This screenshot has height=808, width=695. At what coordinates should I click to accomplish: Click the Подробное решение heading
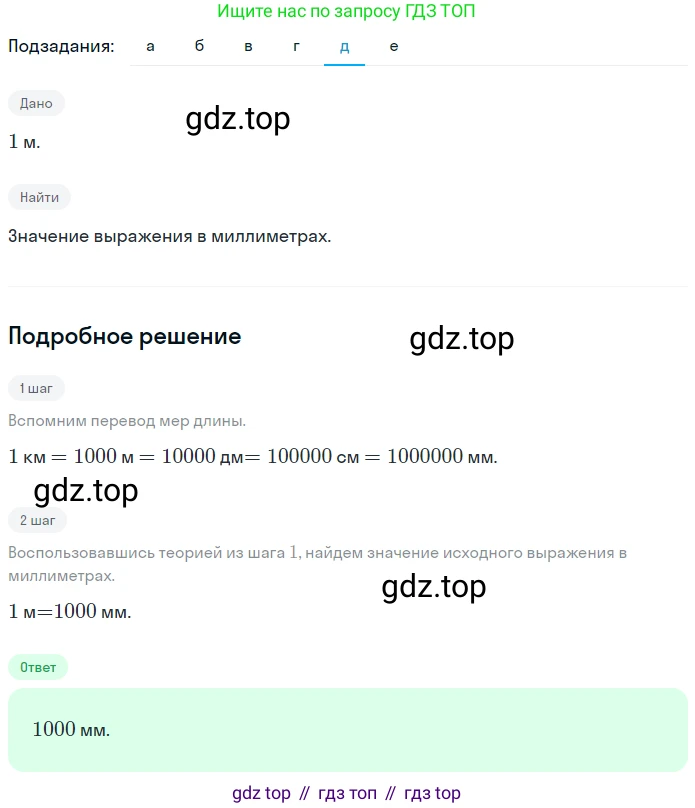(x=125, y=336)
